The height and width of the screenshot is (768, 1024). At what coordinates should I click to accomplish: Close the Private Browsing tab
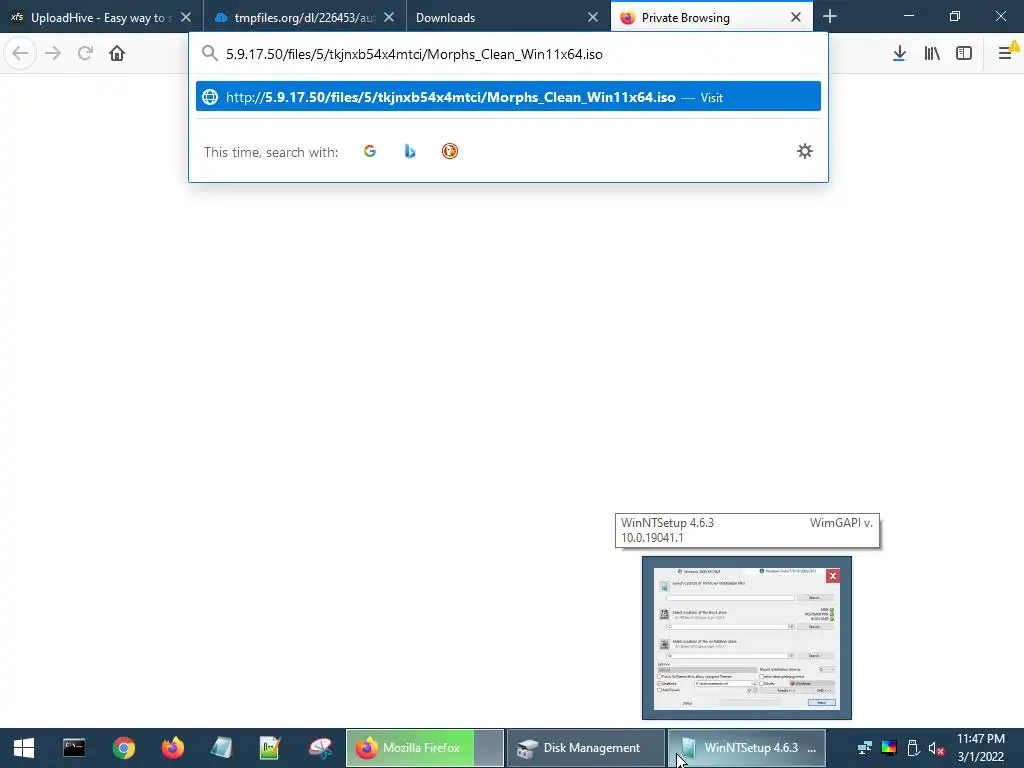point(796,18)
